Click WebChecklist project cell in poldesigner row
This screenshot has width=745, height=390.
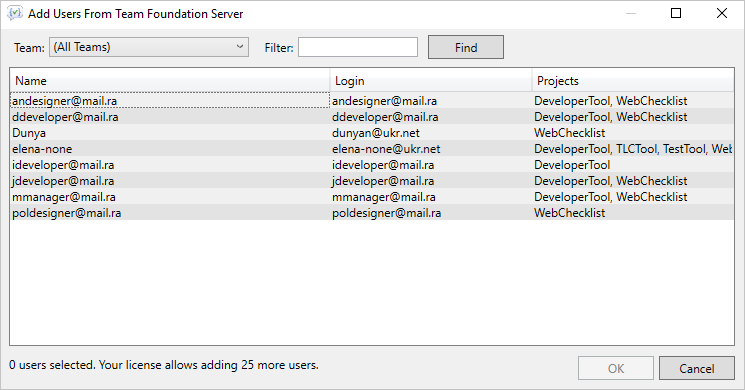click(x=570, y=213)
